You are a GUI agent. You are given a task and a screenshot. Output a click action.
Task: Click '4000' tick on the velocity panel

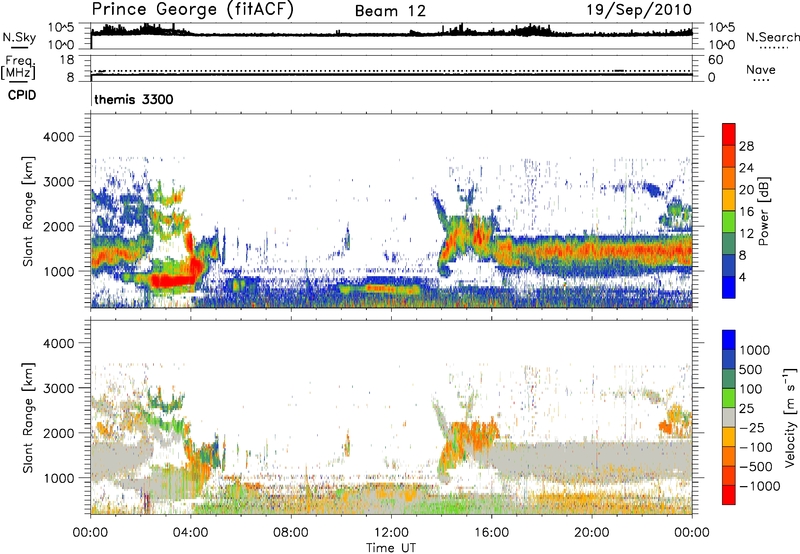tap(58, 343)
